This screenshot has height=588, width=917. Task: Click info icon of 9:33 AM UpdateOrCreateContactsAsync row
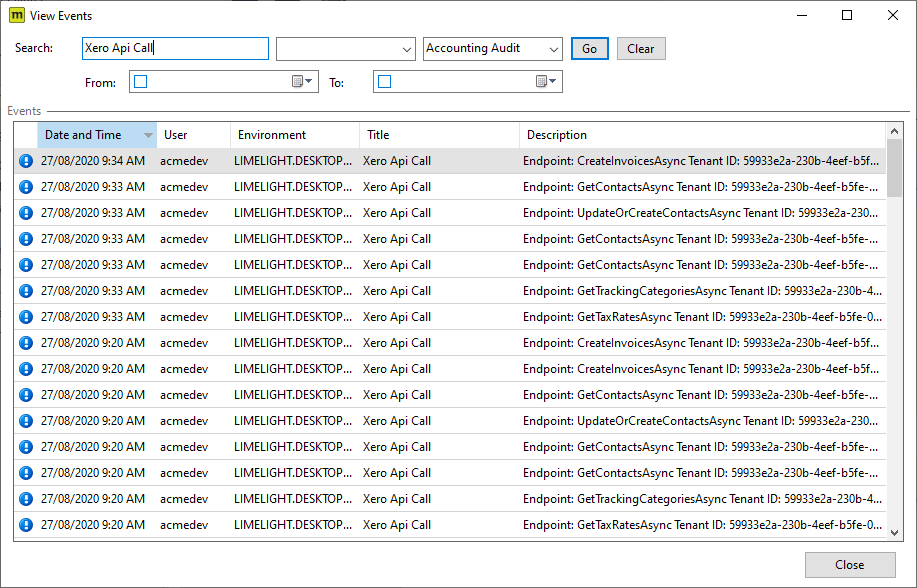[26, 213]
